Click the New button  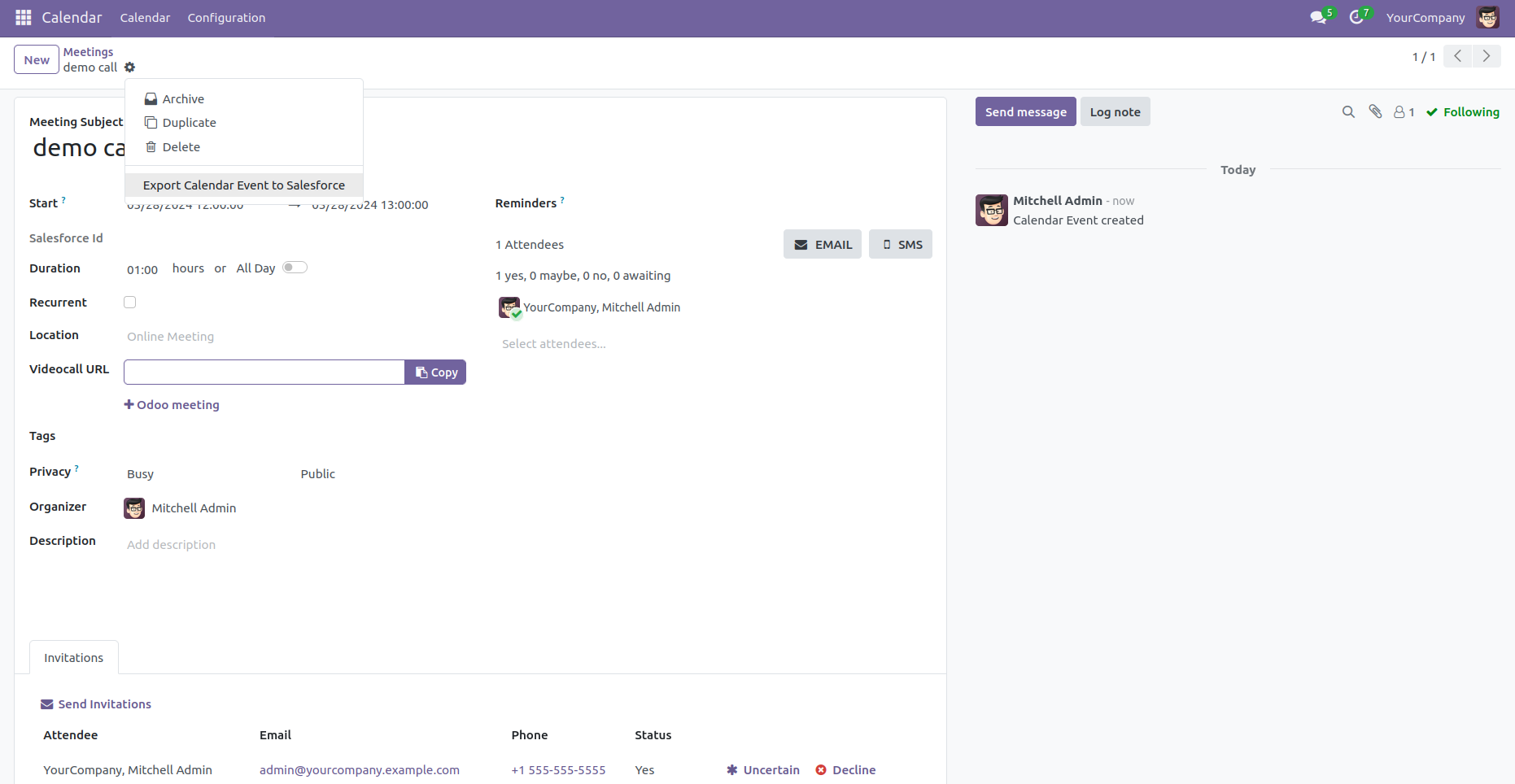(x=37, y=59)
